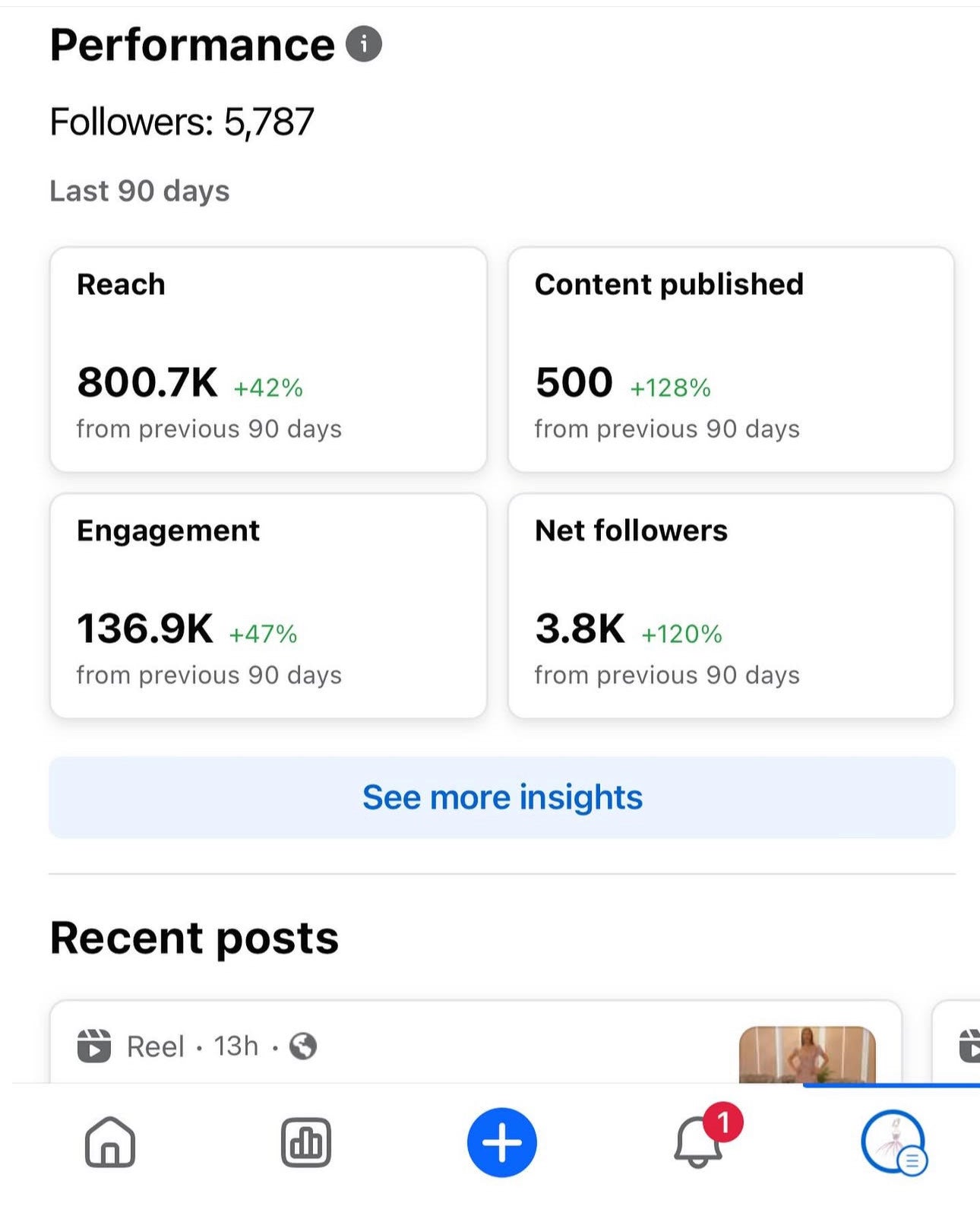Open the profile menu avatar icon
The height and width of the screenshot is (1222, 980).
pos(893,1142)
